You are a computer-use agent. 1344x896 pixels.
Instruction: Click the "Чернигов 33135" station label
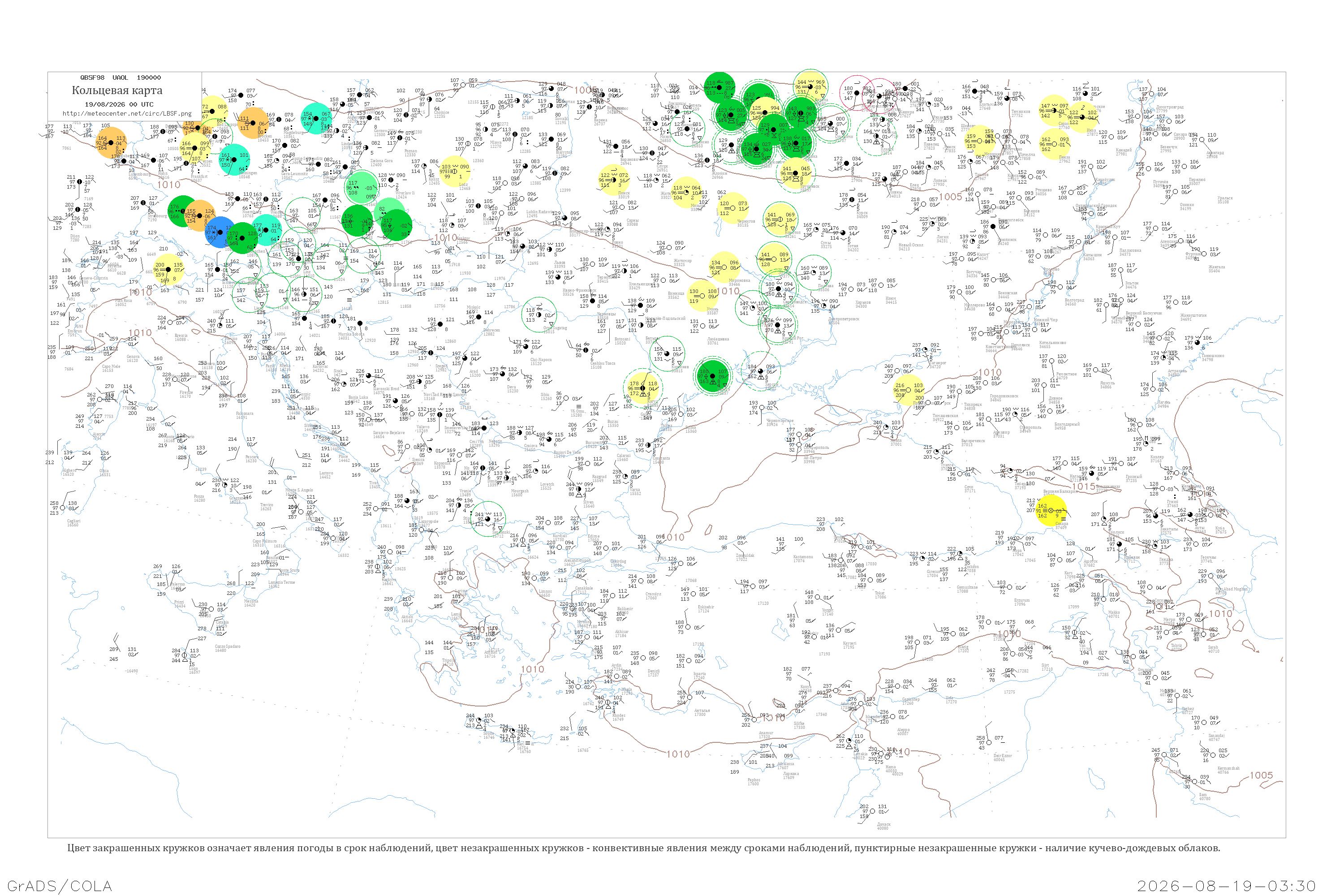[x=746, y=223]
